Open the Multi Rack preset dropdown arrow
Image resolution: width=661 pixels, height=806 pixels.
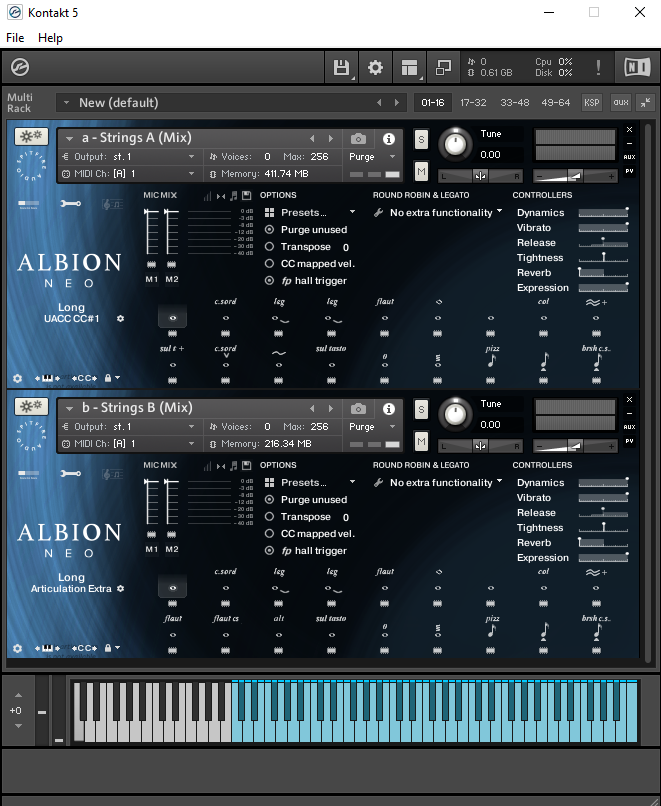[66, 102]
